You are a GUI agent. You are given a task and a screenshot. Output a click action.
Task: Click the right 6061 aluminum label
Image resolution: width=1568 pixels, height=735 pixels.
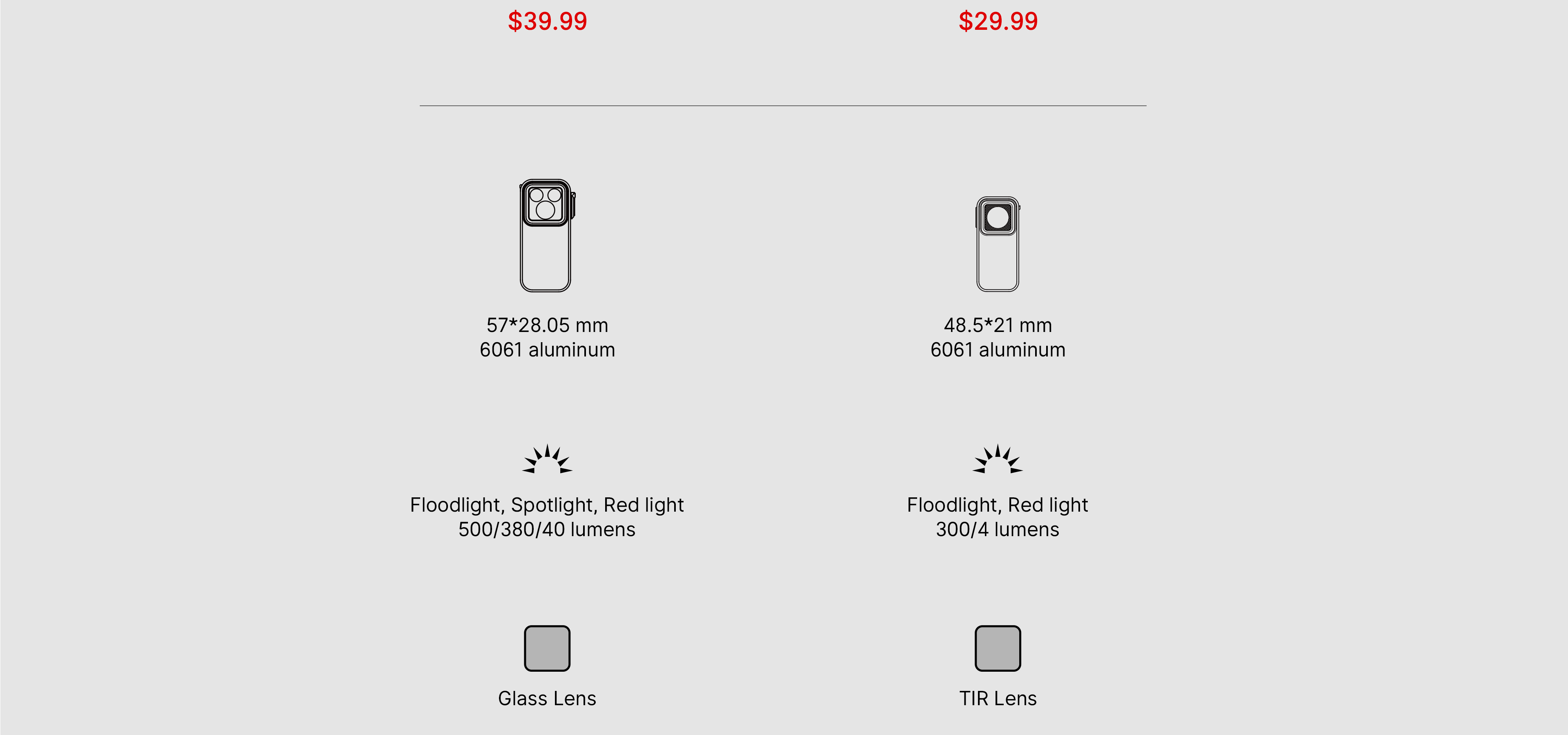(998, 350)
